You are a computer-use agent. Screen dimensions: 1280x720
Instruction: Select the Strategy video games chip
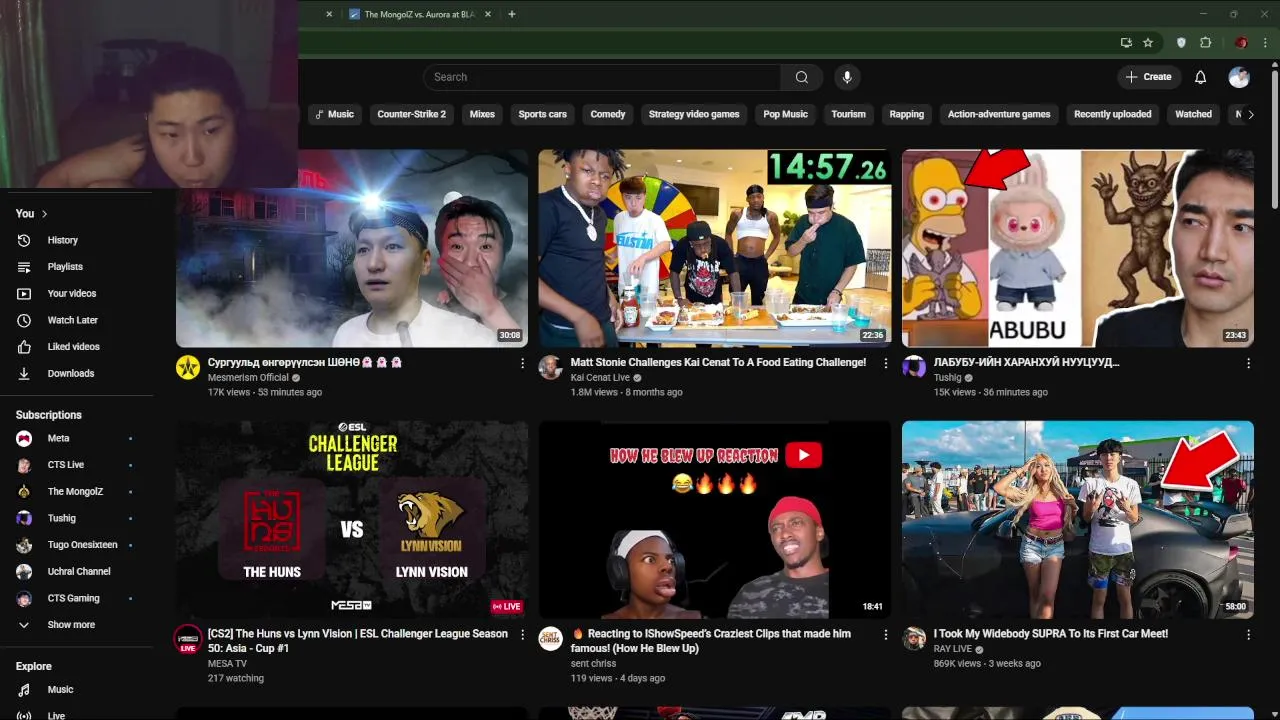pyautogui.click(x=694, y=114)
